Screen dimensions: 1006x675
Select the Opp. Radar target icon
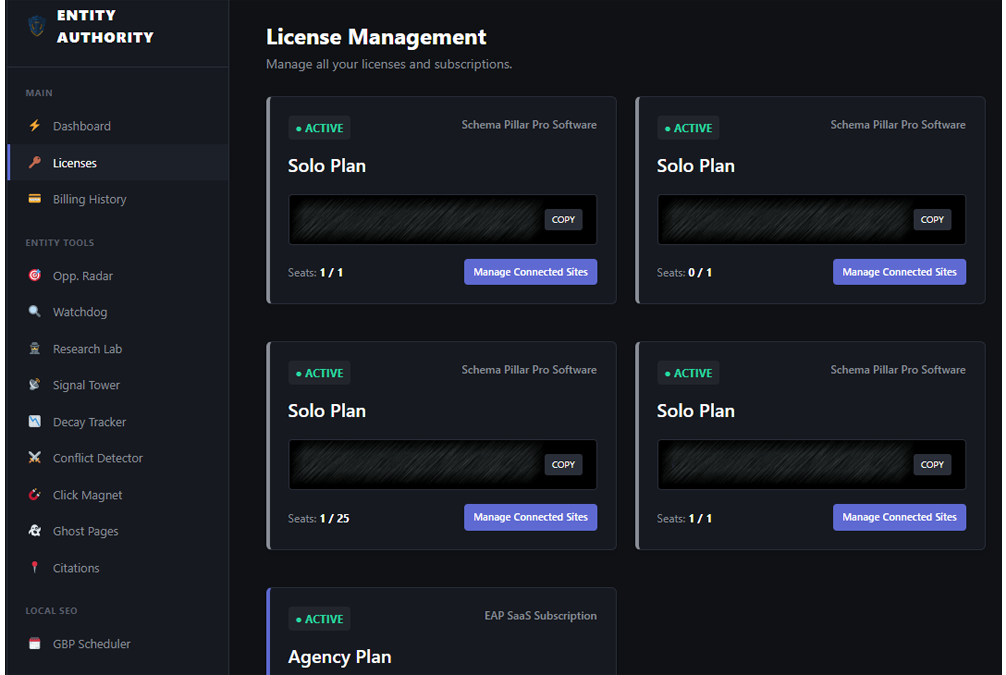pyautogui.click(x=36, y=275)
